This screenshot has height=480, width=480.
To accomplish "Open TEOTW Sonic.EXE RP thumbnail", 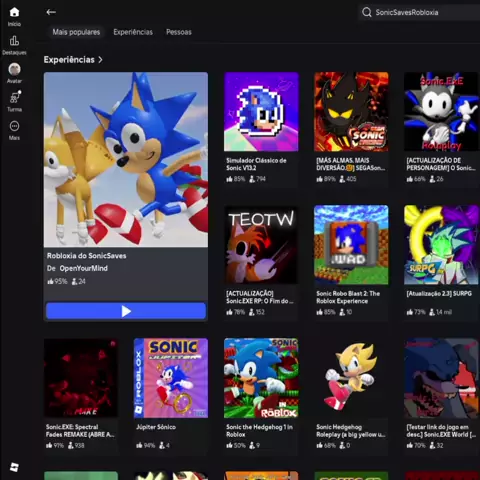I will 261,245.
